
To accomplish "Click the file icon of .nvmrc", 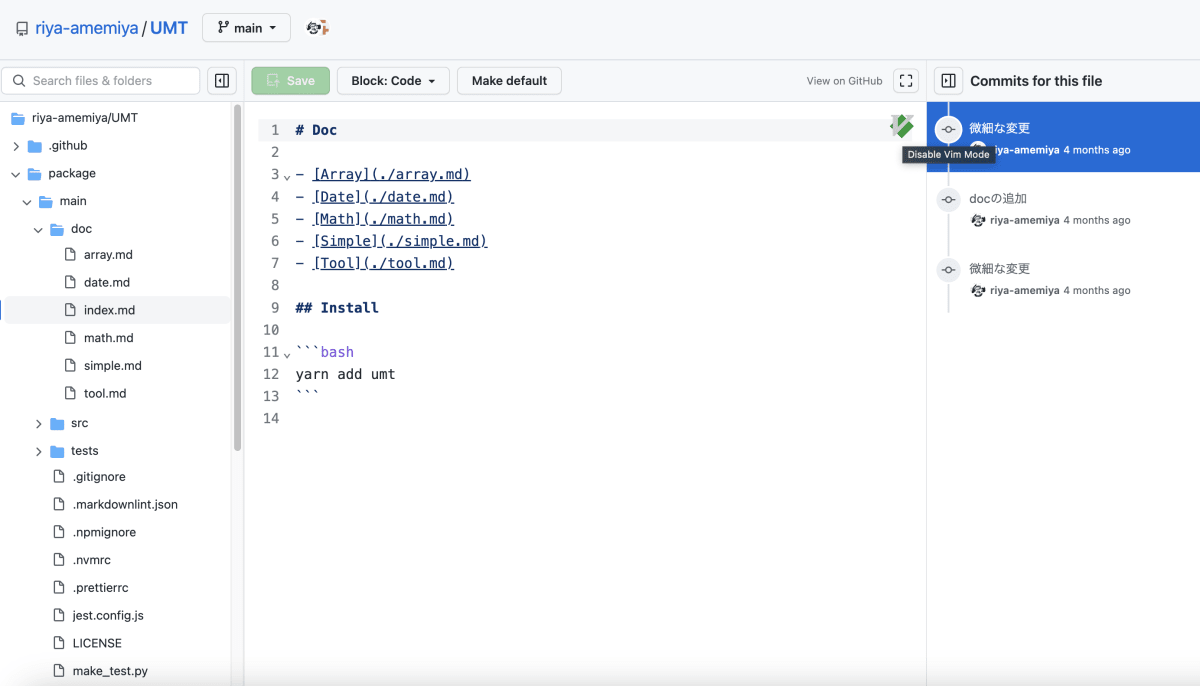I will pos(59,560).
